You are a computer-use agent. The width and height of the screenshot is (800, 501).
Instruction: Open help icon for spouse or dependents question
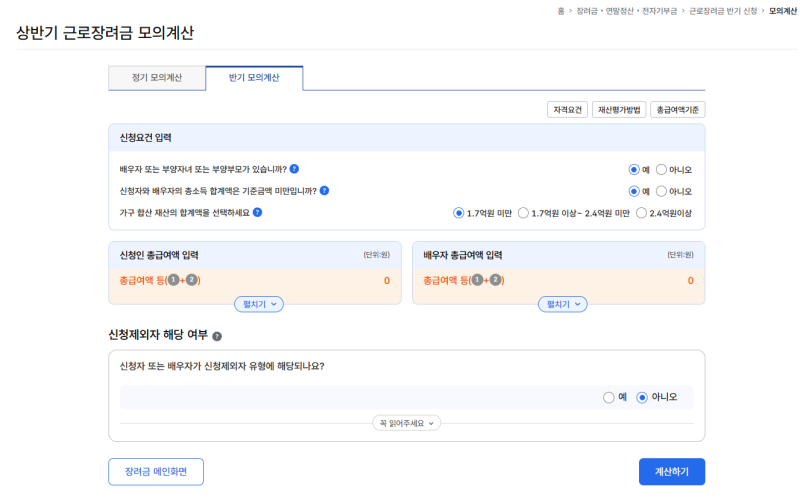294,169
